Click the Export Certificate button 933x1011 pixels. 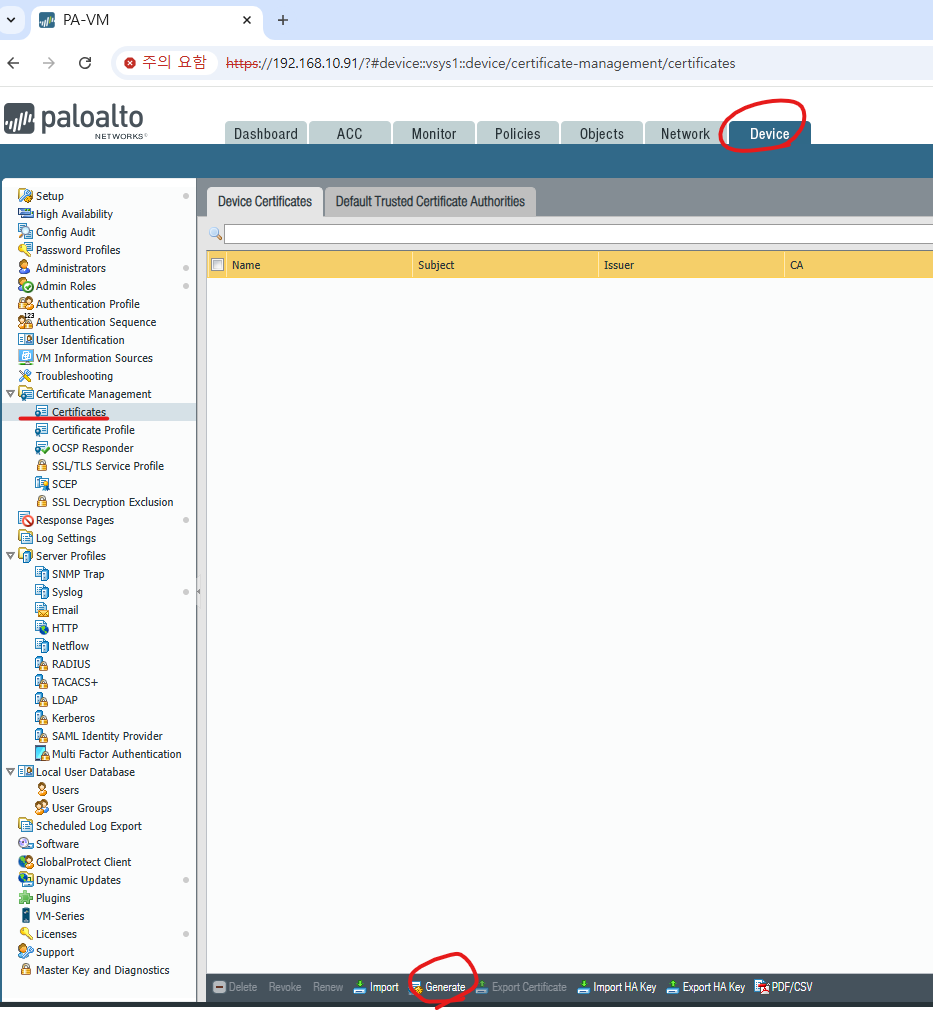coord(522,987)
